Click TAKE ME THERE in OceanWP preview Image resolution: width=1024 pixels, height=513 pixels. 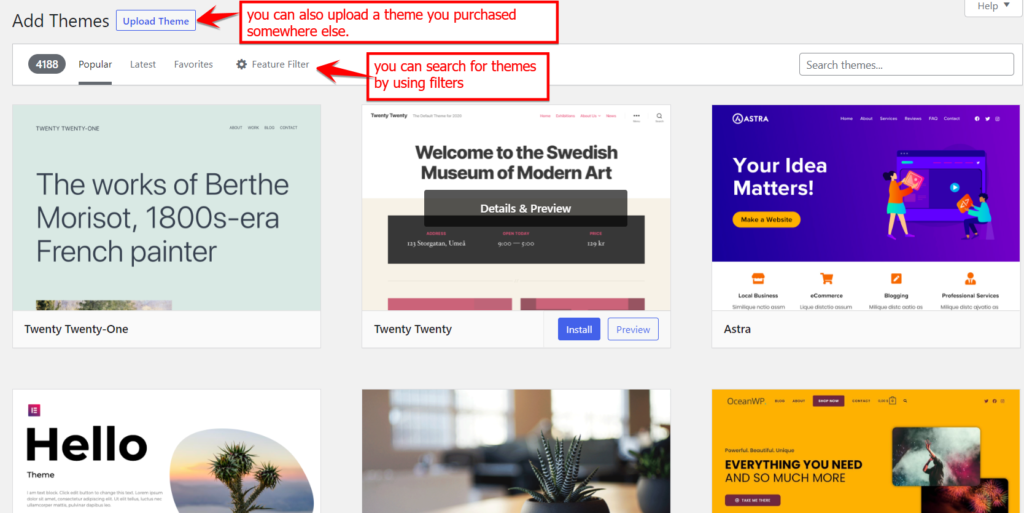tap(752, 501)
